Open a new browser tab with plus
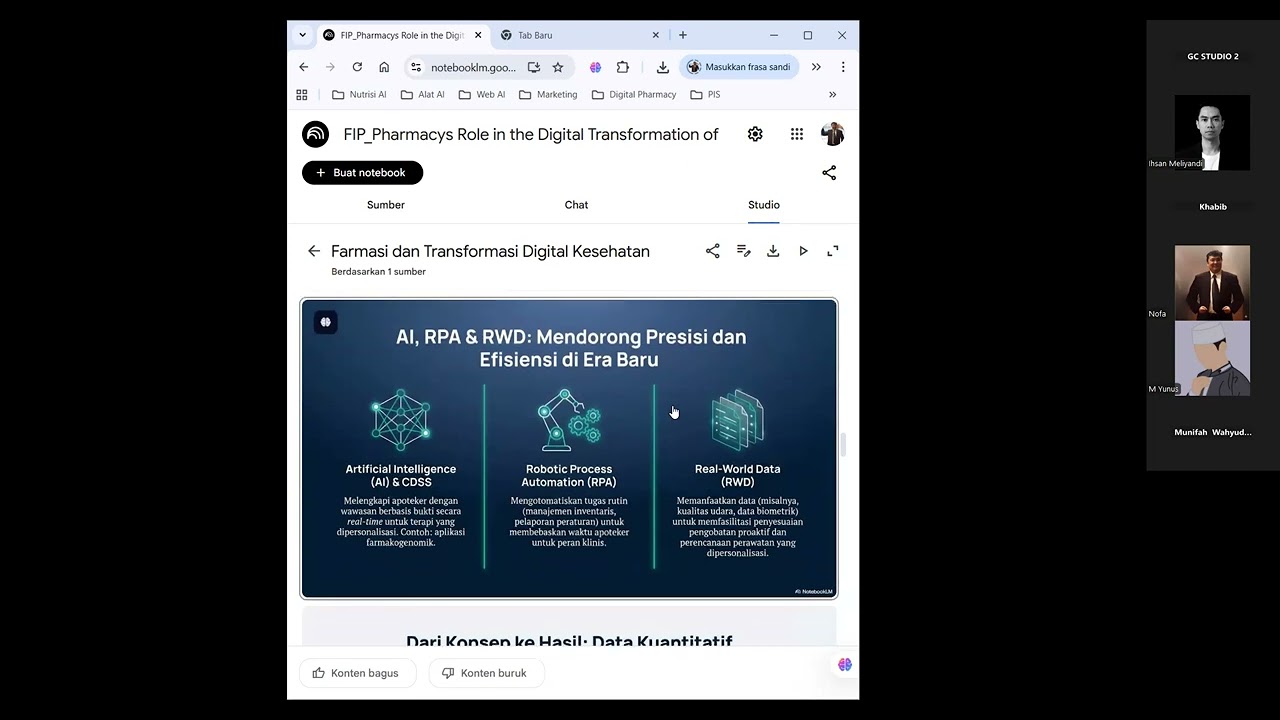This screenshot has height=720, width=1280. pyautogui.click(x=683, y=35)
